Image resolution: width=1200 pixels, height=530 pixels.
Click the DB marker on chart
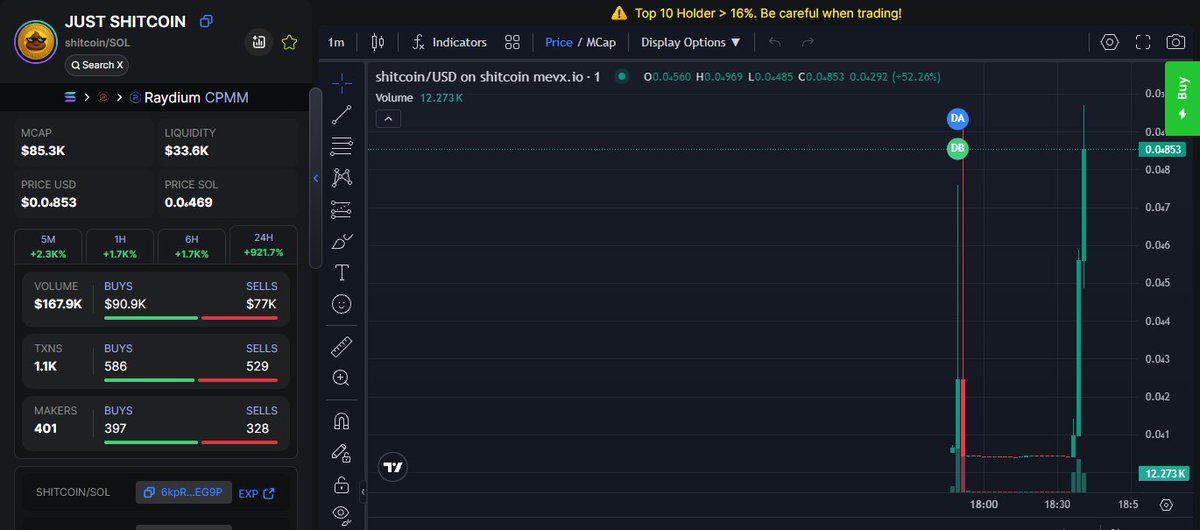(958, 148)
